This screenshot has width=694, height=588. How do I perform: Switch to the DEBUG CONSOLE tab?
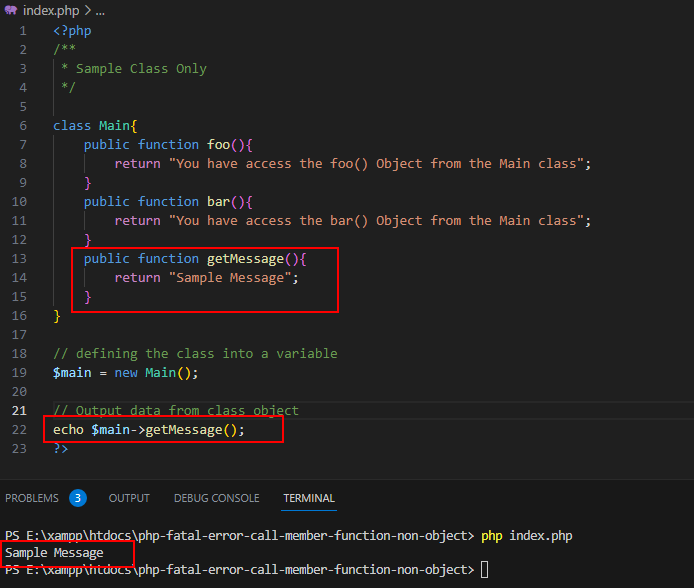pyautogui.click(x=216, y=498)
